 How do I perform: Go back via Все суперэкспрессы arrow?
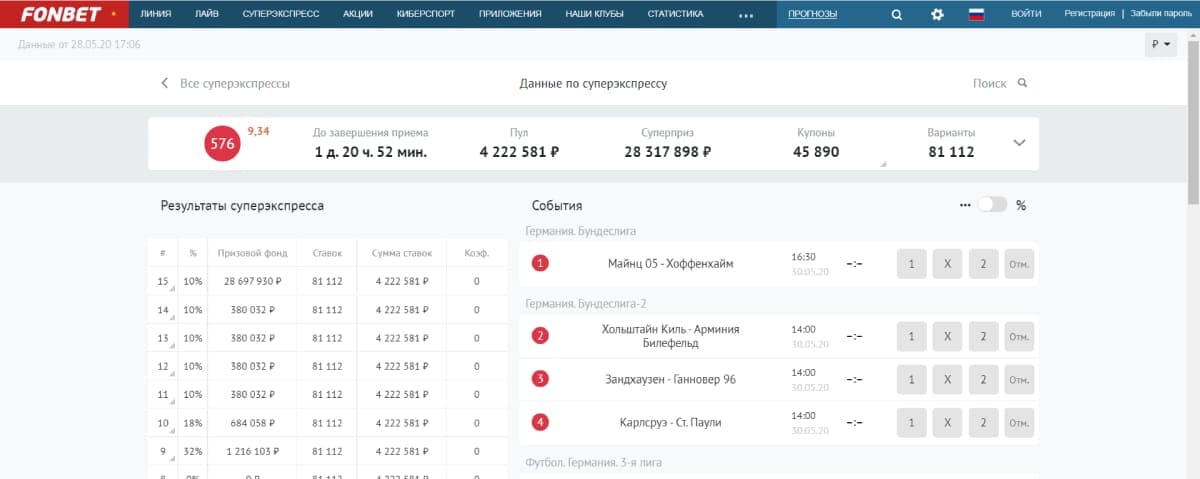pyautogui.click(x=165, y=84)
